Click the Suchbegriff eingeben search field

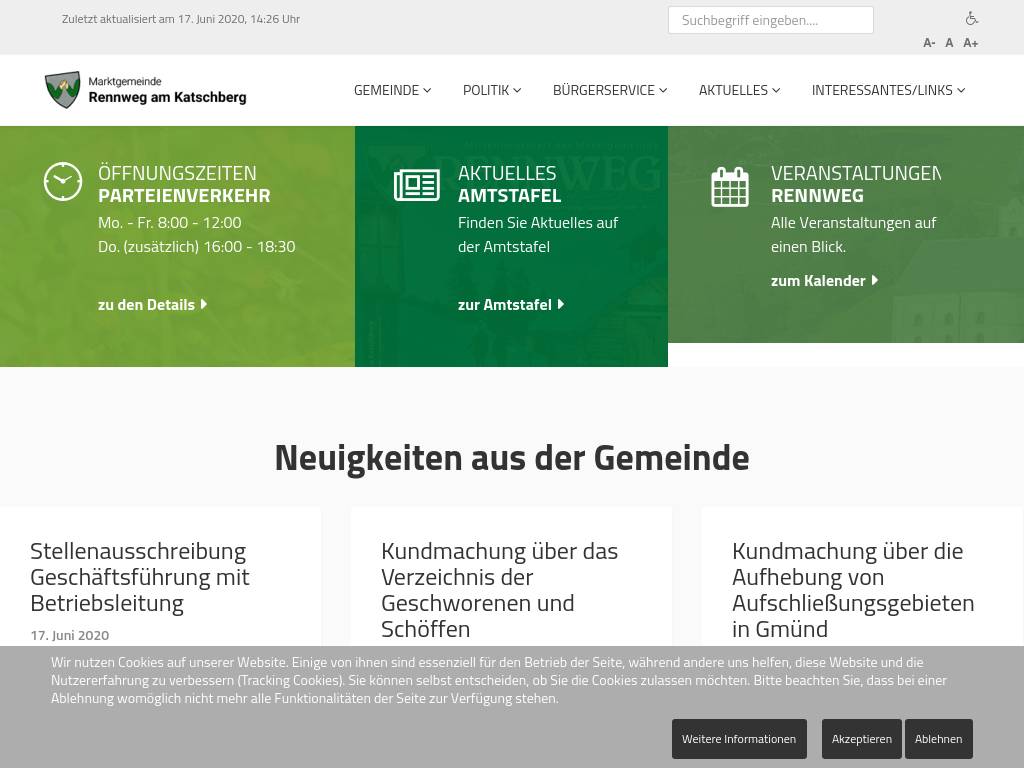770,20
